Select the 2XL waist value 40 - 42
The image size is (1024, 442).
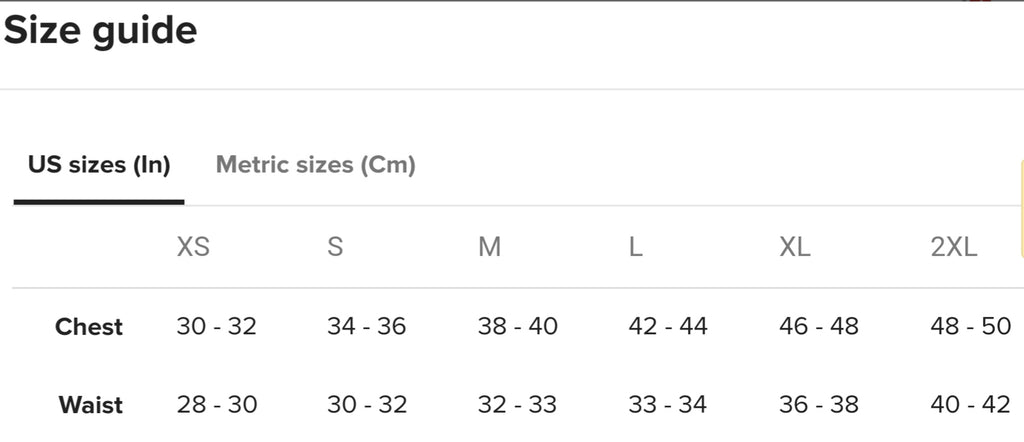point(970,405)
